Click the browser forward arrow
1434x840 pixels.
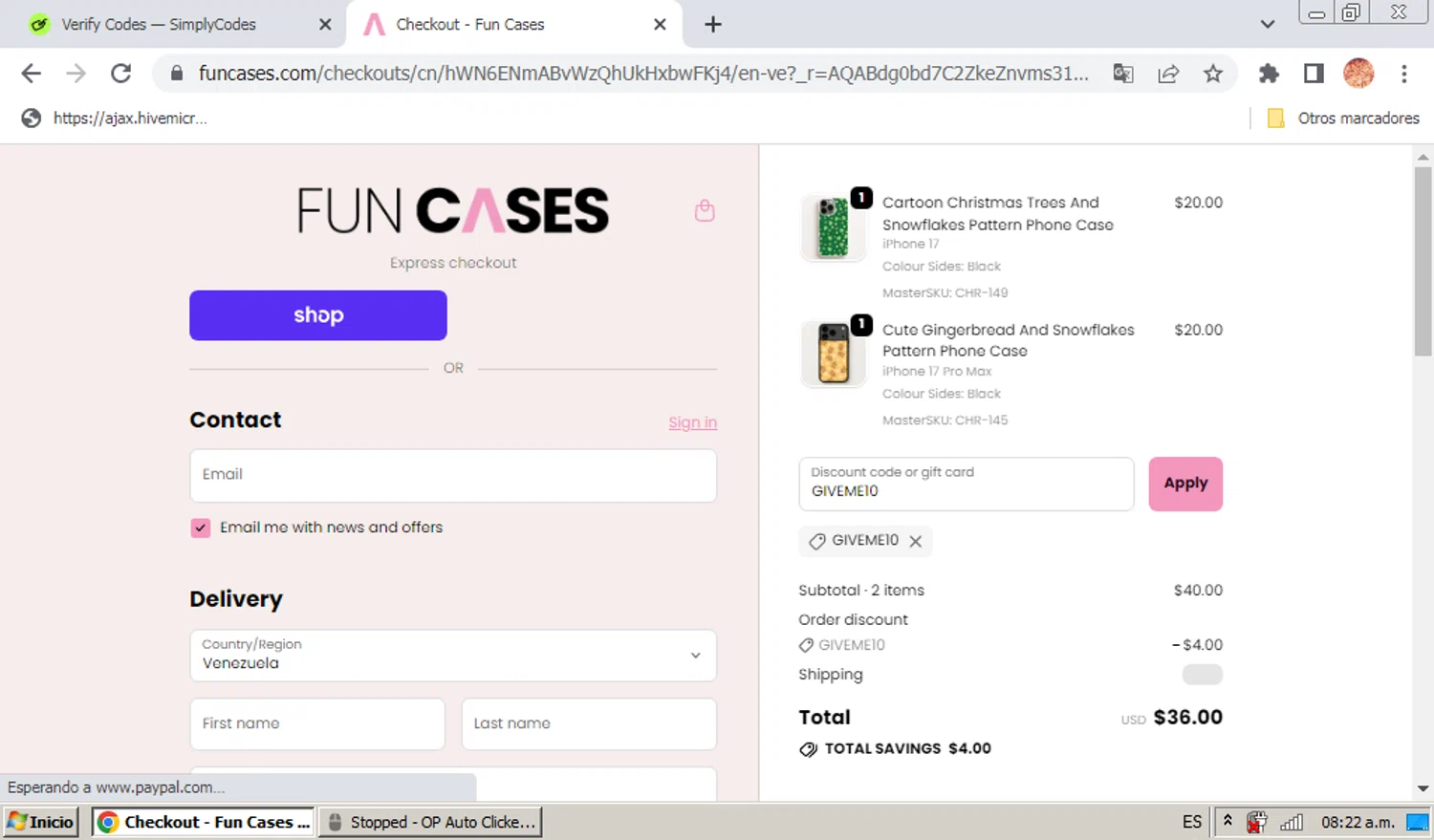pyautogui.click(x=76, y=74)
